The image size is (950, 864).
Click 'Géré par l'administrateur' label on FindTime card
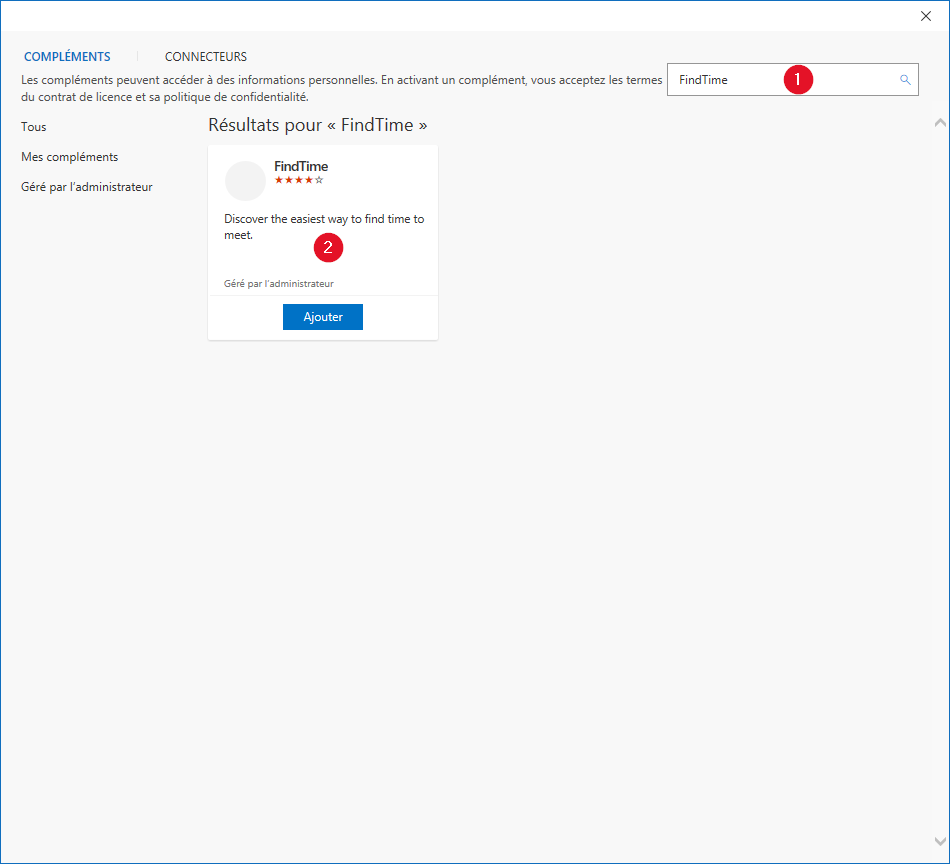pos(279,284)
